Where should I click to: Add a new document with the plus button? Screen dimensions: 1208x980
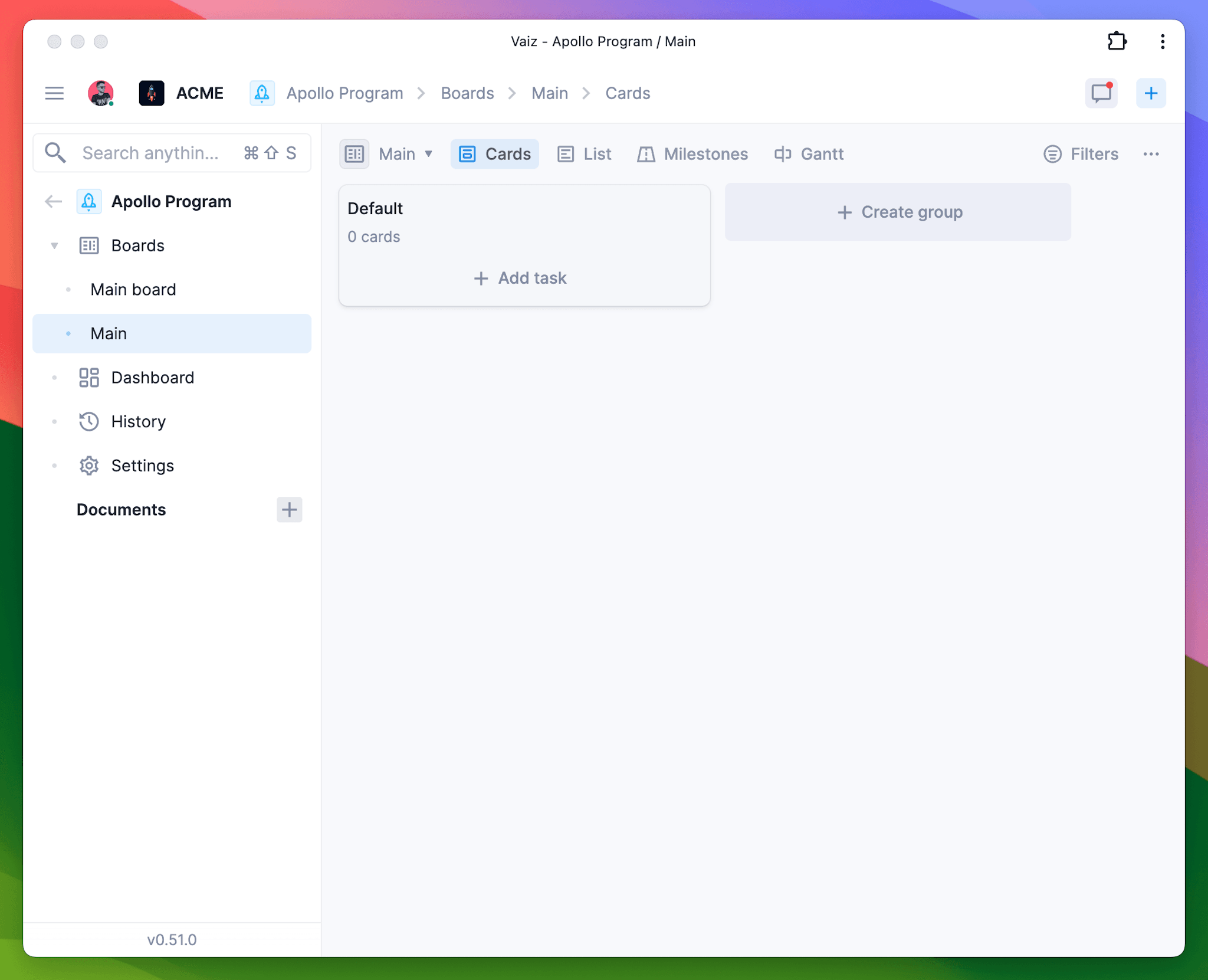pos(289,509)
